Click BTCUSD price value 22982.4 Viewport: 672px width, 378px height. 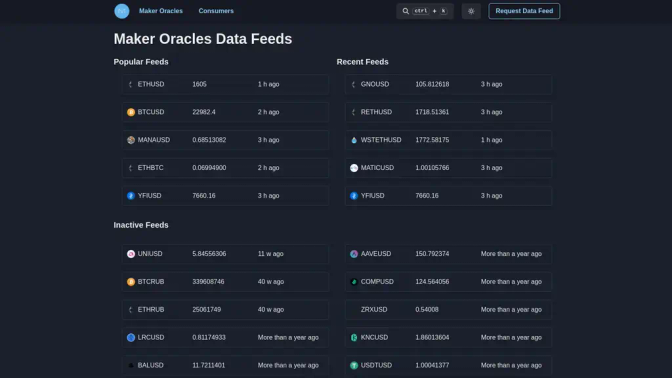[x=204, y=112]
